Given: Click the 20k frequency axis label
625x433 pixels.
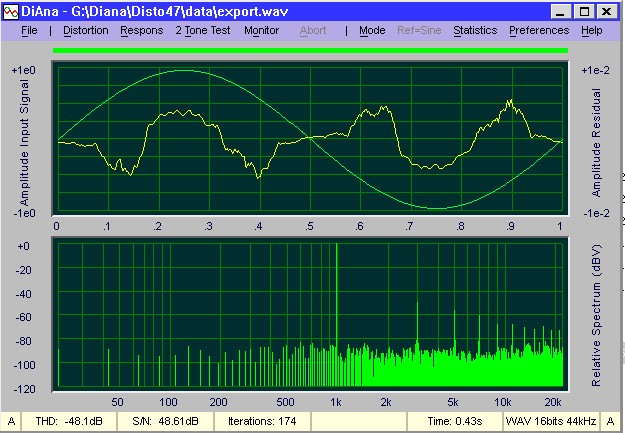Looking at the screenshot, I should pyautogui.click(x=553, y=402).
